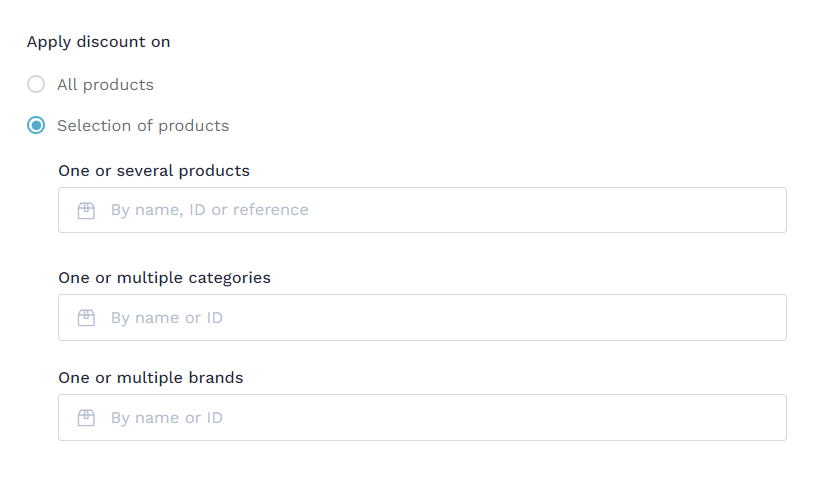The height and width of the screenshot is (478, 815).
Task: Click 'By name or ID' placeholder below categories
Action: click(x=167, y=318)
